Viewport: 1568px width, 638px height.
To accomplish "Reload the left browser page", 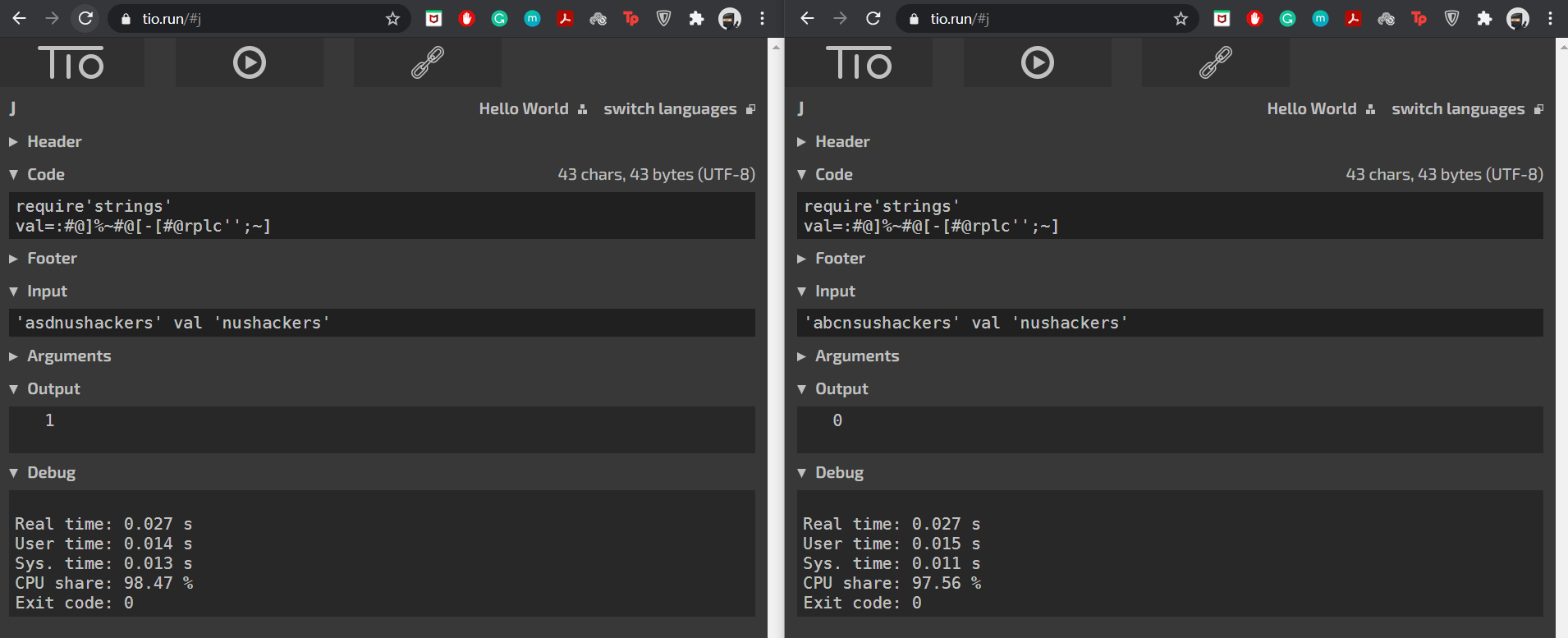I will [x=85, y=18].
